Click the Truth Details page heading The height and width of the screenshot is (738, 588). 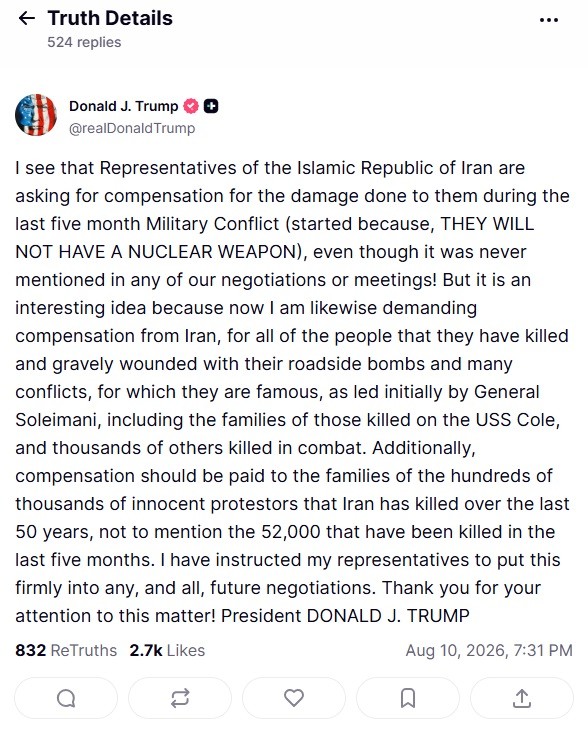tap(110, 18)
